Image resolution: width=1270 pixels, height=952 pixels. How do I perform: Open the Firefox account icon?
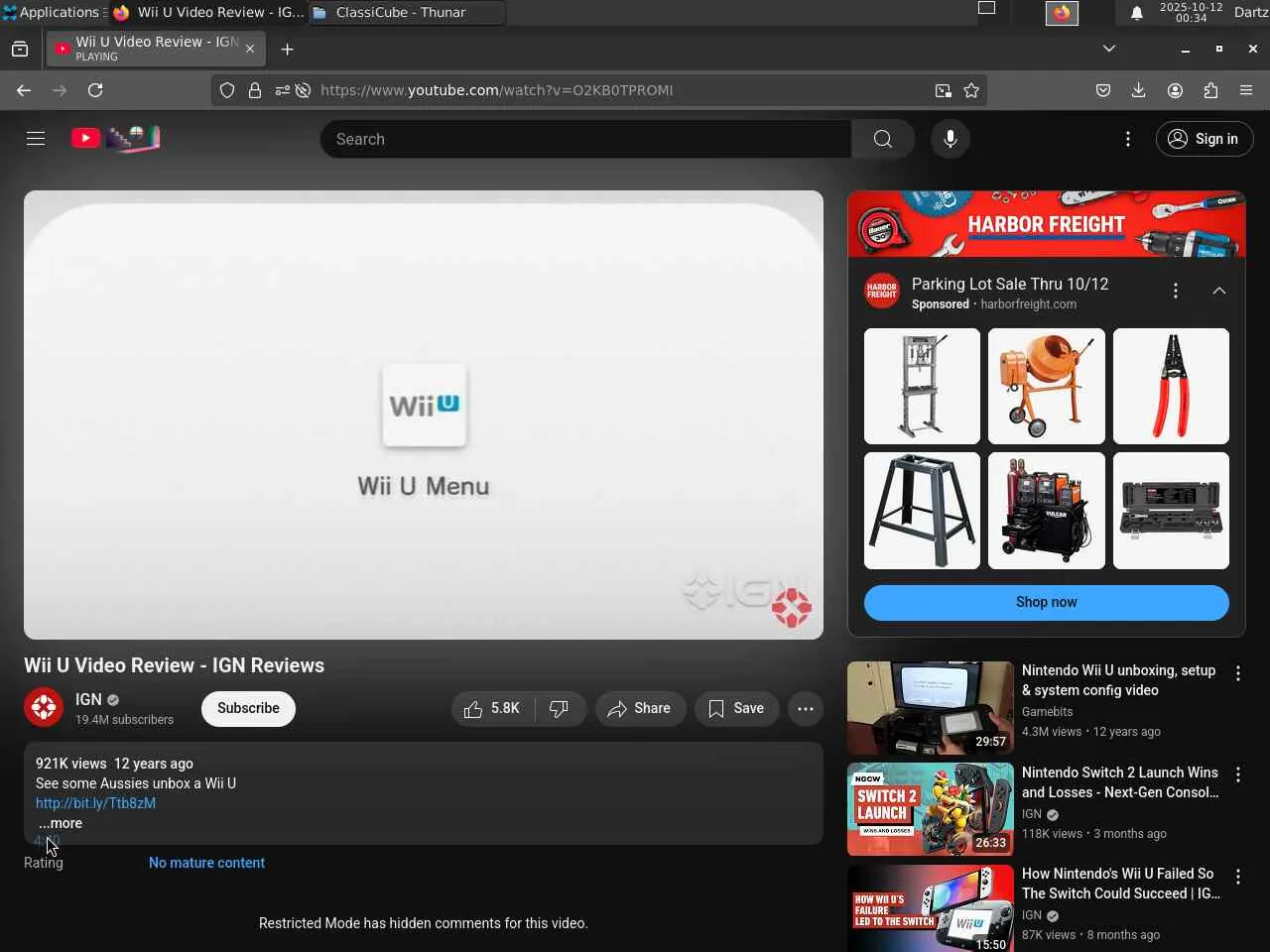(1175, 90)
